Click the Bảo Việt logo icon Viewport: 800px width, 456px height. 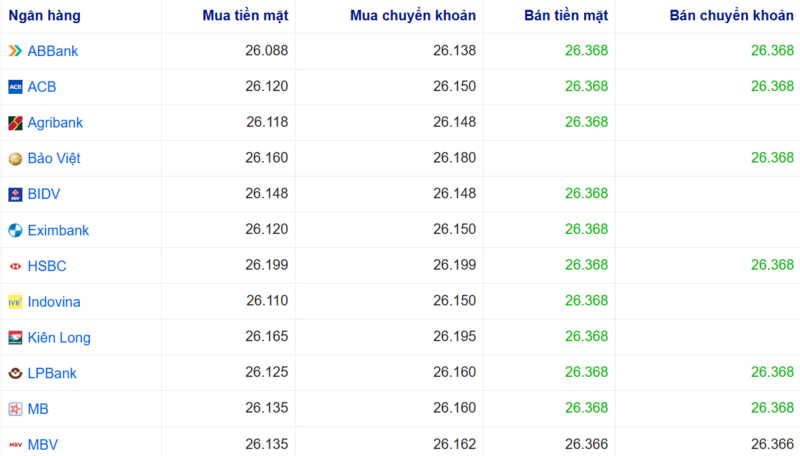pyautogui.click(x=15, y=159)
